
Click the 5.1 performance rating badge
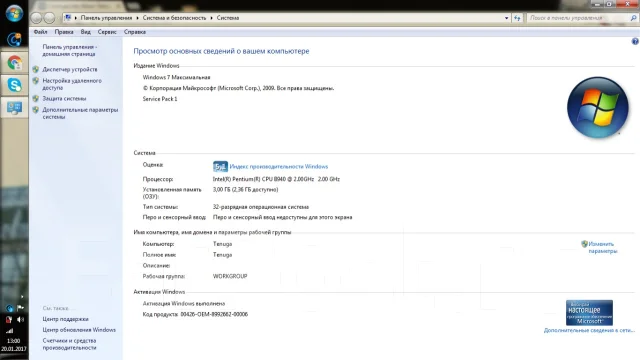click(x=220, y=166)
